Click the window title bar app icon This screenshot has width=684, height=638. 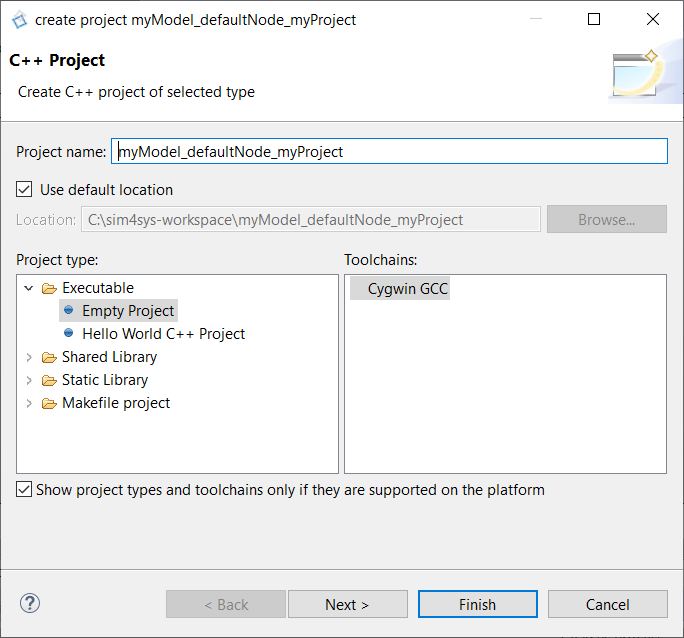point(20,20)
